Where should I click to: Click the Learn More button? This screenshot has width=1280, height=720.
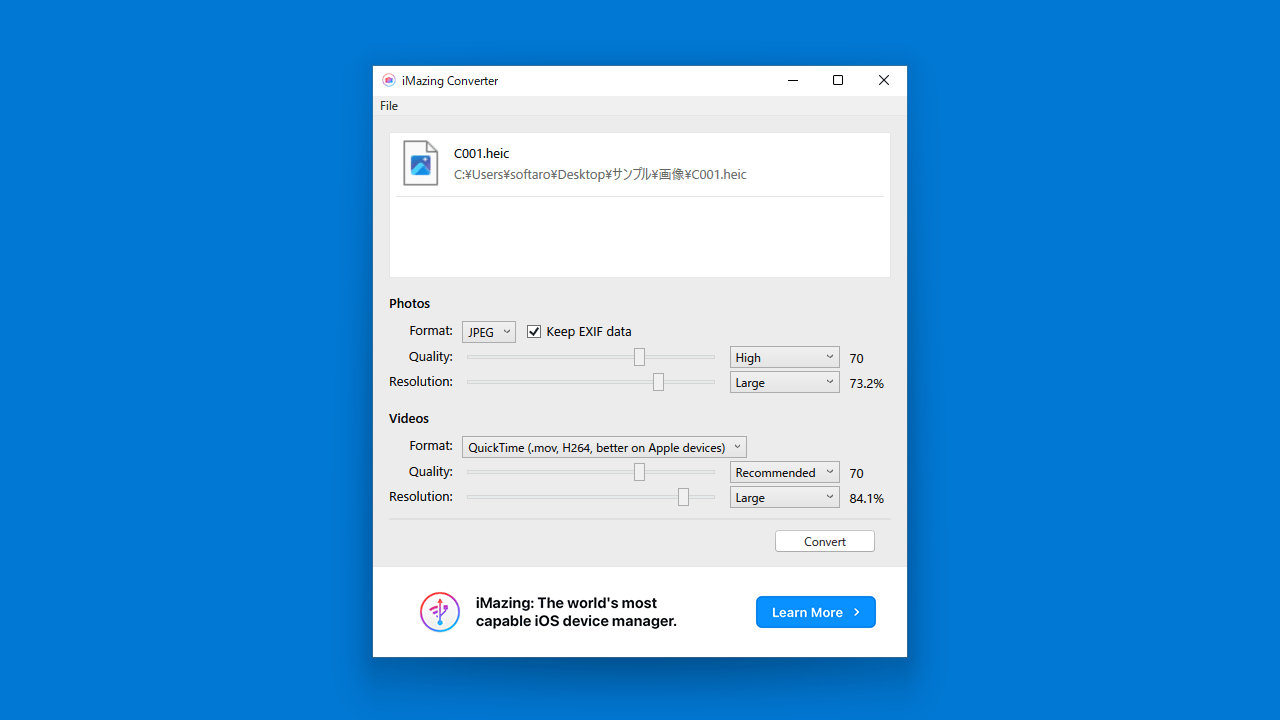click(x=816, y=612)
